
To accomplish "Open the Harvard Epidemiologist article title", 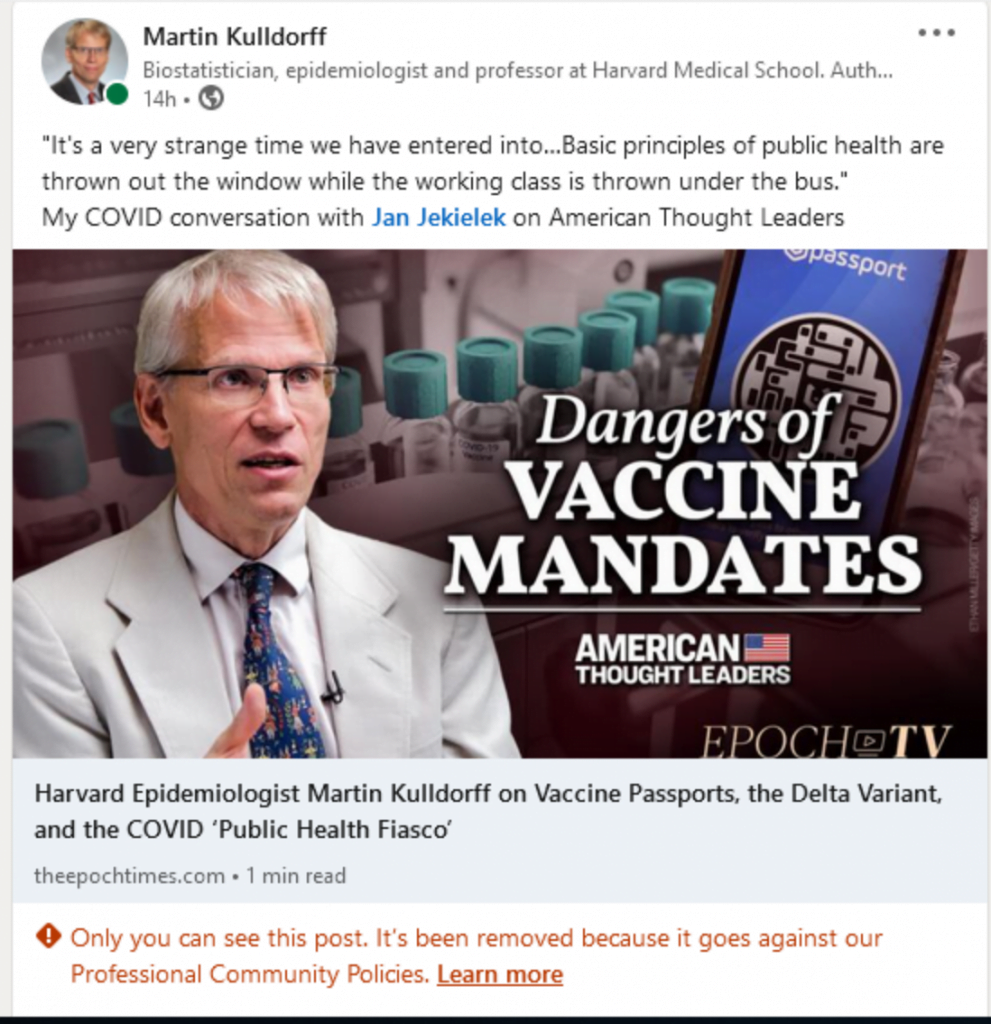I will click(x=488, y=811).
